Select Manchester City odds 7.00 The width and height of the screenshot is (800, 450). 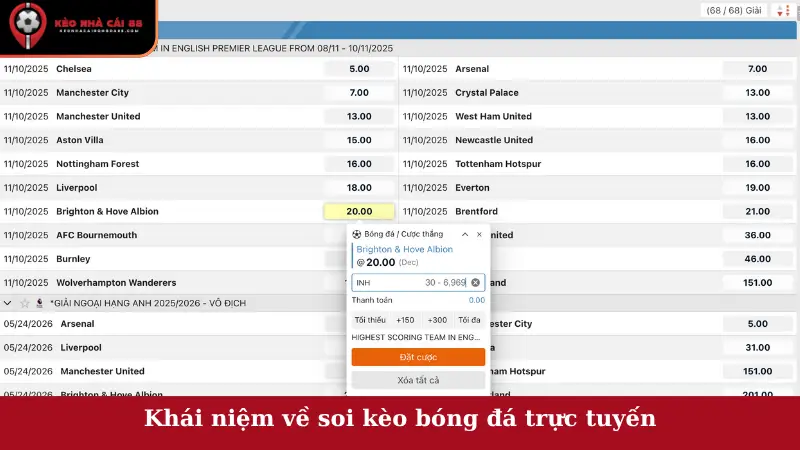(x=359, y=92)
